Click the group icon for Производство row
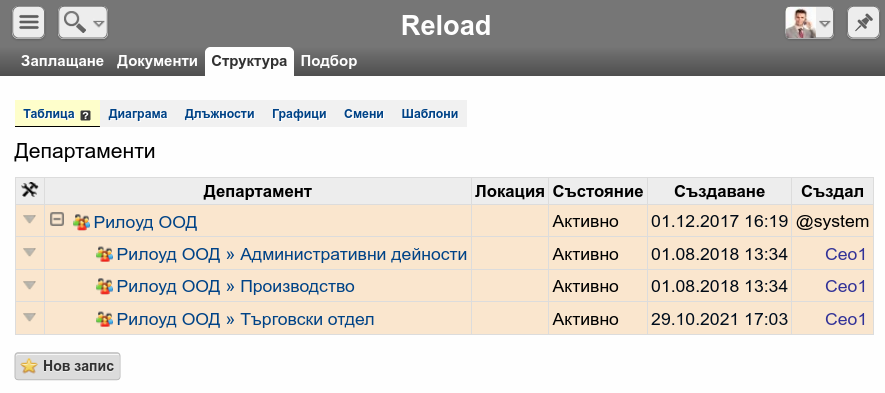Viewport: 885px width, 393px height. pos(104,286)
